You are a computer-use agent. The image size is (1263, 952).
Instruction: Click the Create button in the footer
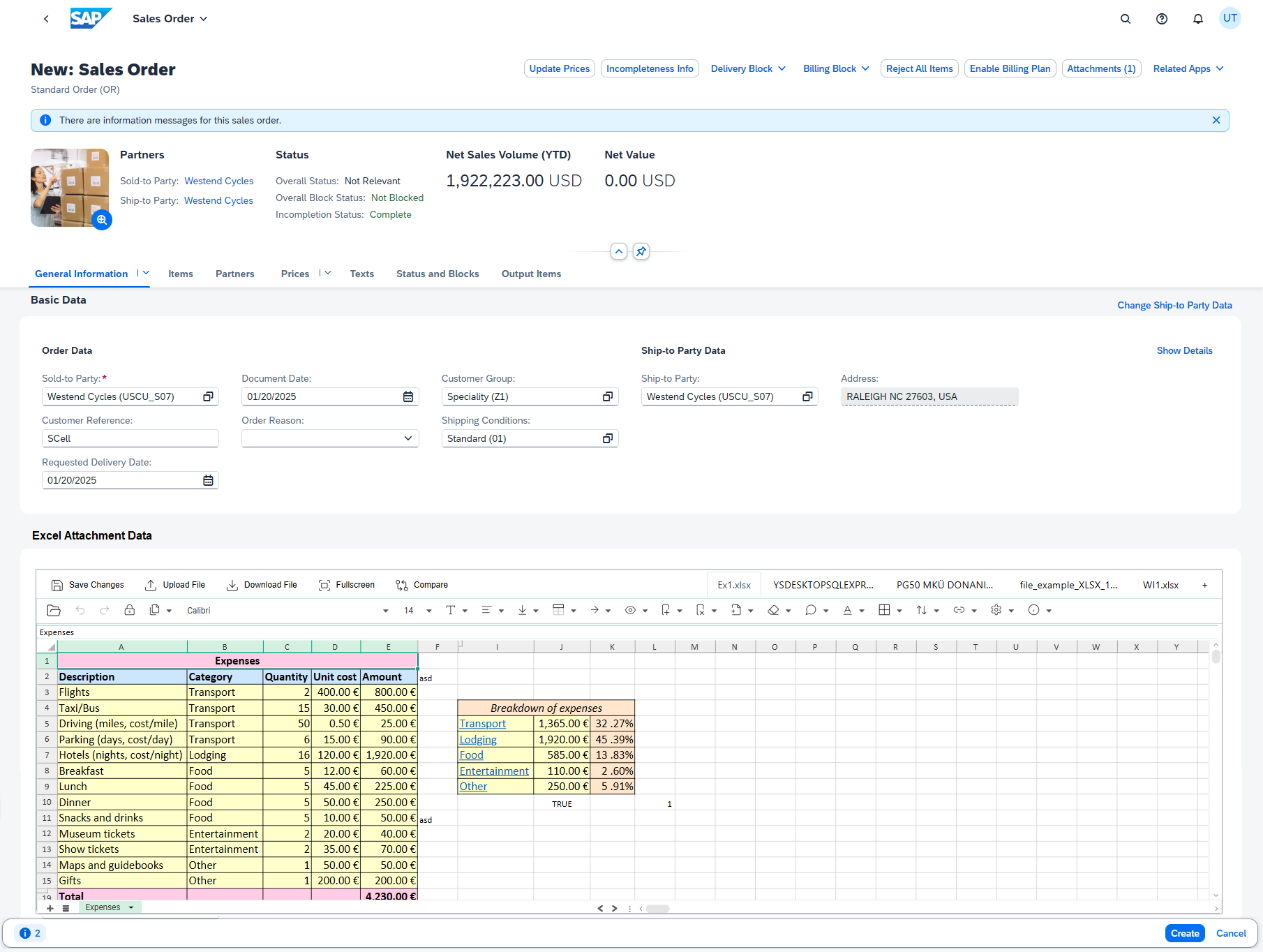click(1185, 933)
